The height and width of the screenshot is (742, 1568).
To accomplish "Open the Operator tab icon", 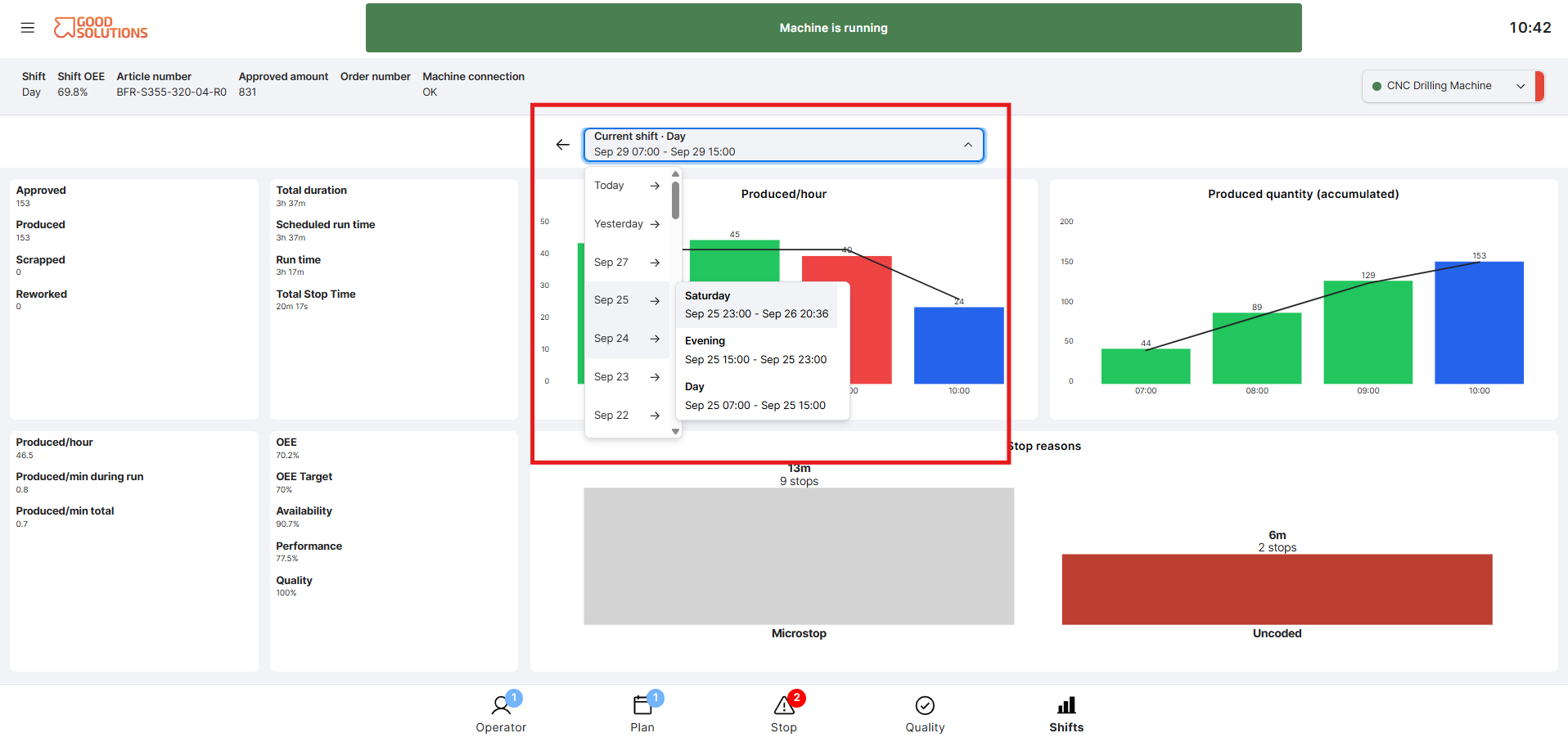I will coord(501,705).
